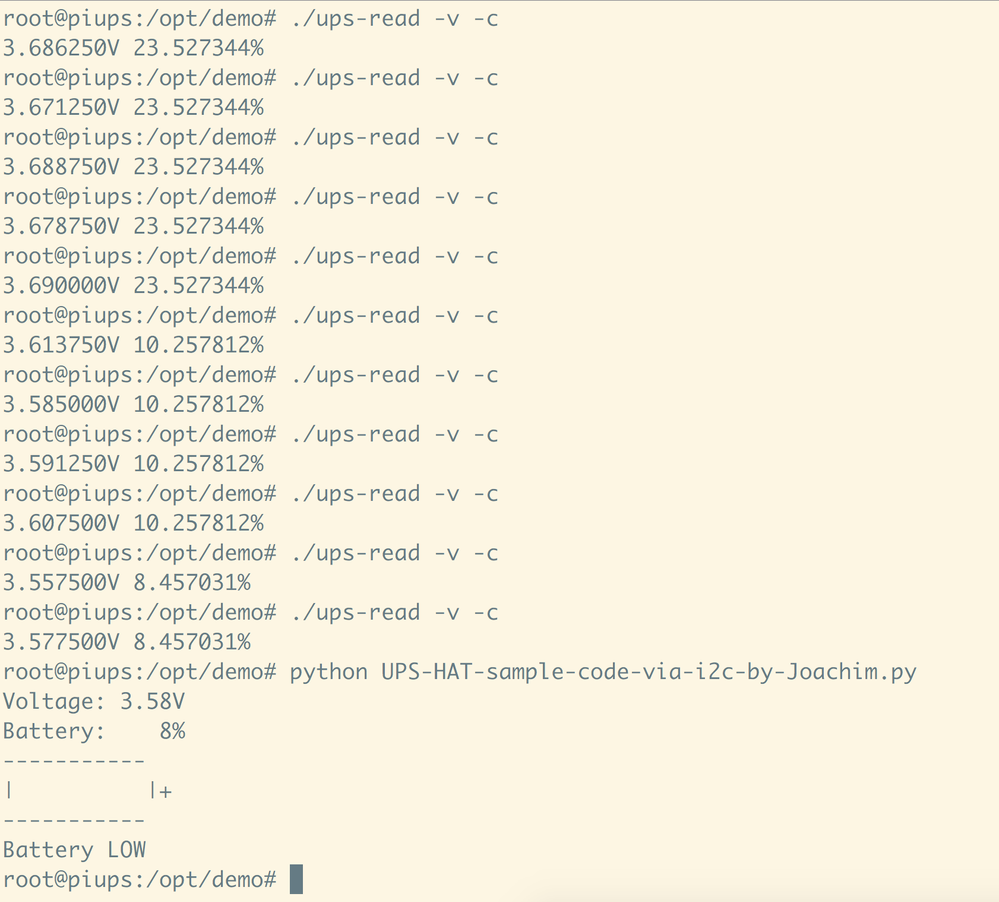Click the last root@piups prompt
The height and width of the screenshot is (902, 999).
pyautogui.click(x=139, y=880)
